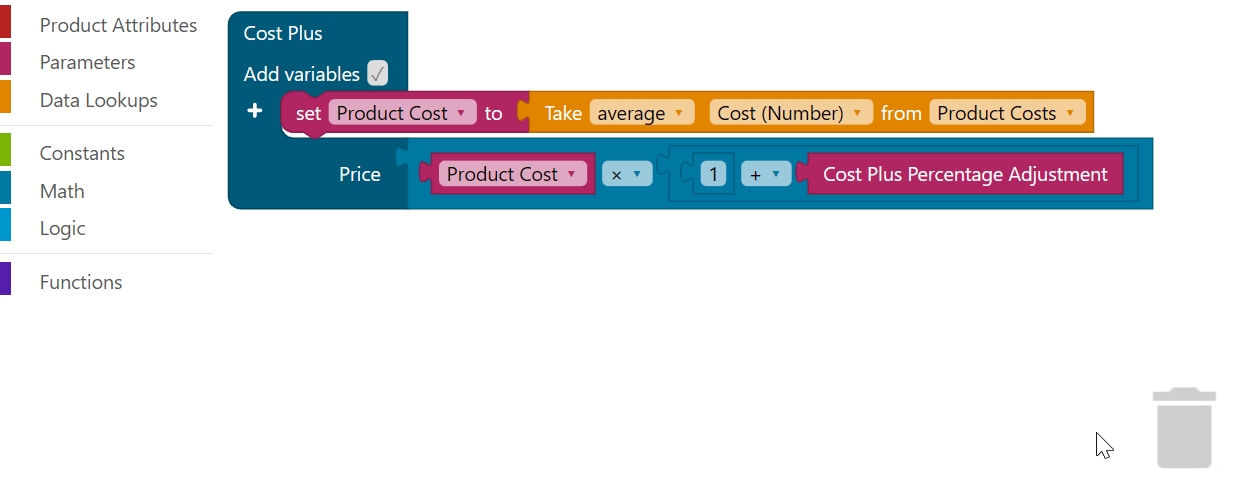1244x495 pixels.
Task: Toggle the Add variables checkbox
Action: click(377, 73)
